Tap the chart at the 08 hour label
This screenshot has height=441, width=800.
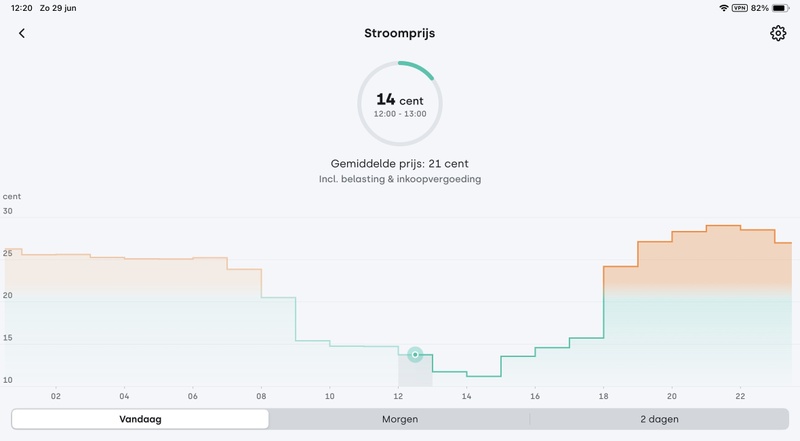click(x=261, y=396)
